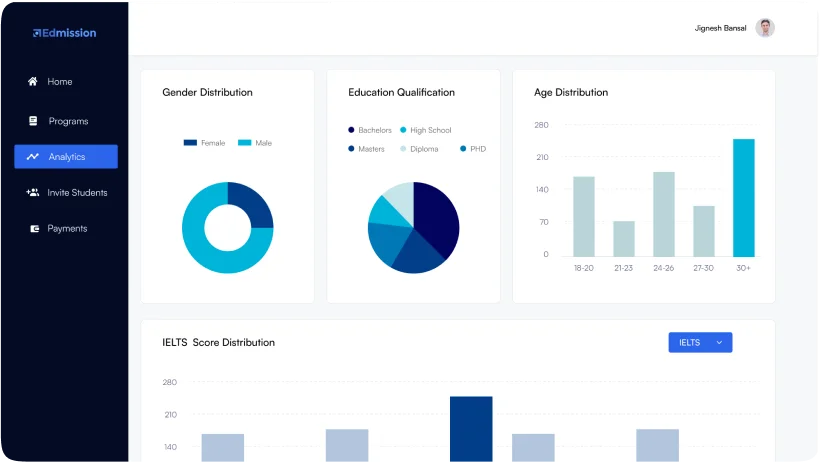Screen dimensions: 820x462
Task: Toggle Female legend swatch
Action: tap(190, 142)
